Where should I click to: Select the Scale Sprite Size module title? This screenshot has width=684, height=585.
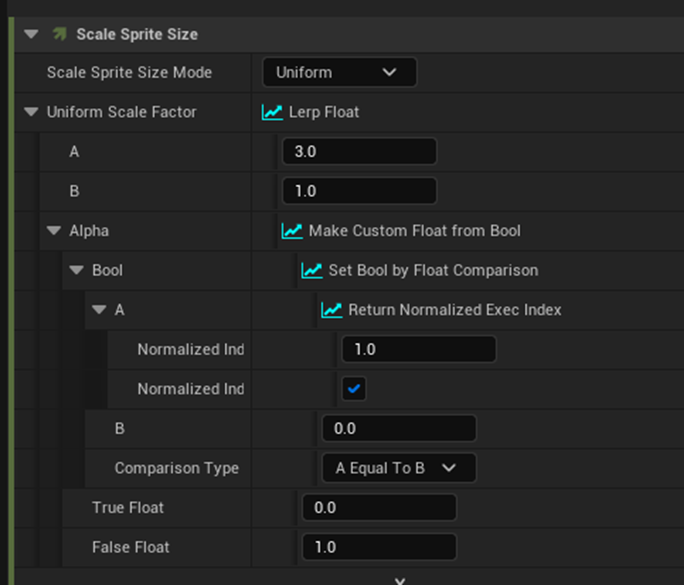coord(137,34)
